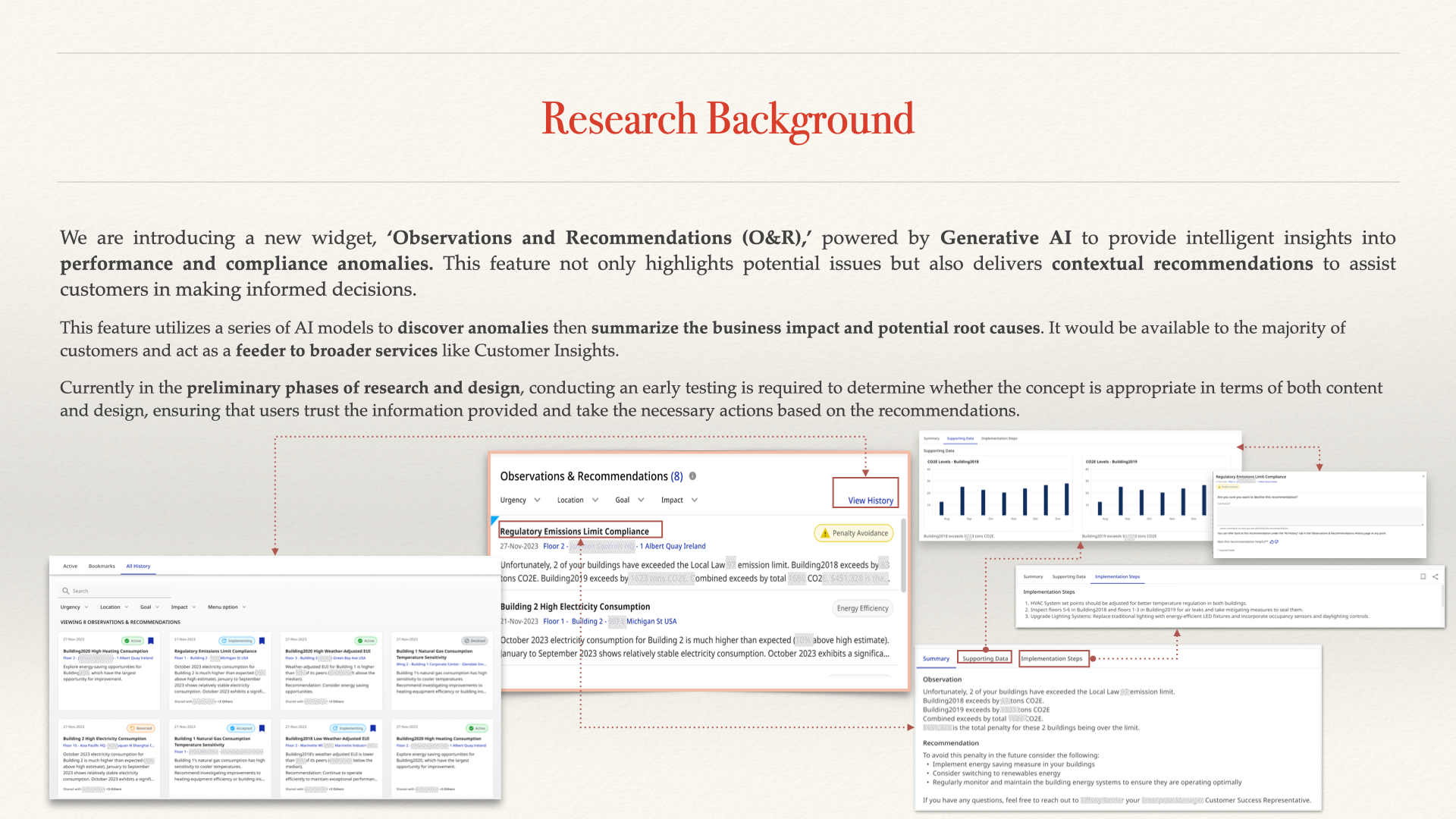The width and height of the screenshot is (1456, 819).
Task: Open the Building2018 Low Weather-Adjusted EUI history card
Action: (x=331, y=758)
